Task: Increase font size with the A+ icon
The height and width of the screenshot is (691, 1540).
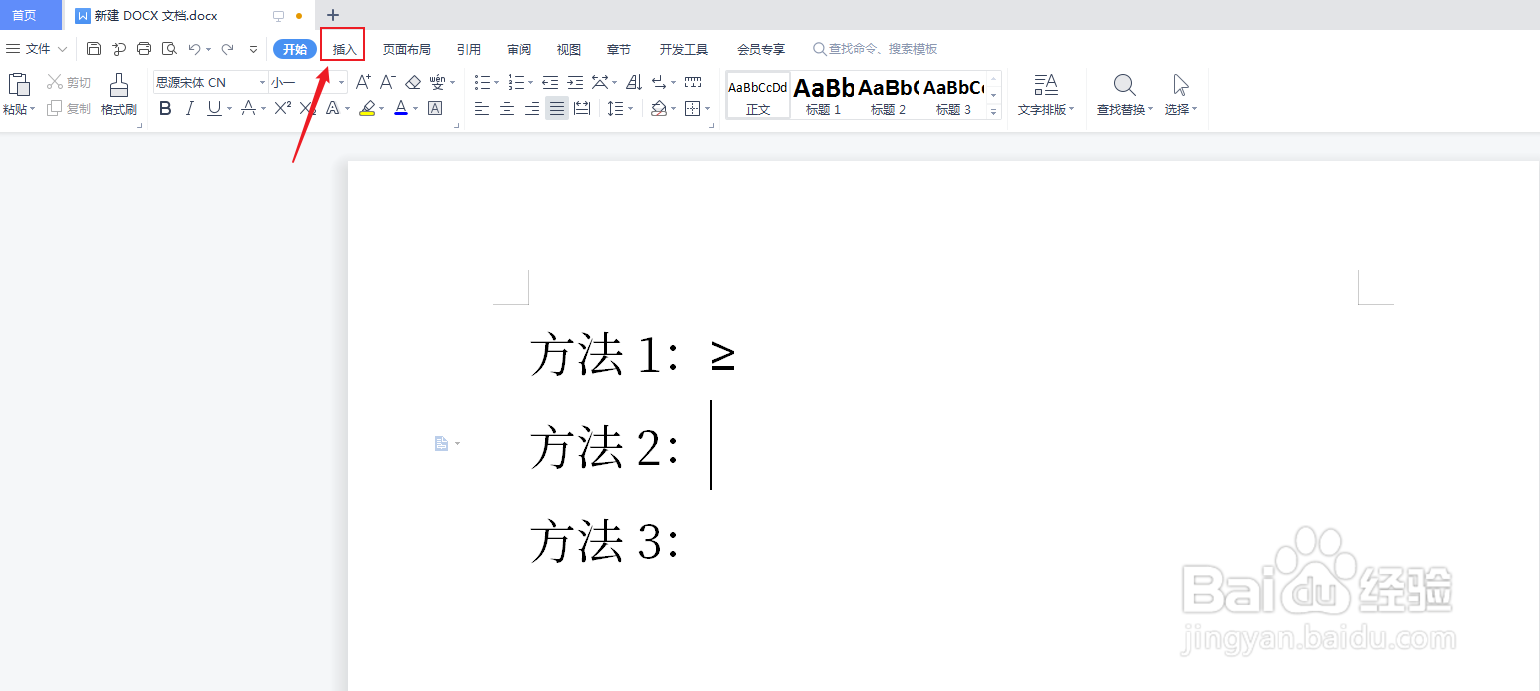Action: (x=362, y=82)
